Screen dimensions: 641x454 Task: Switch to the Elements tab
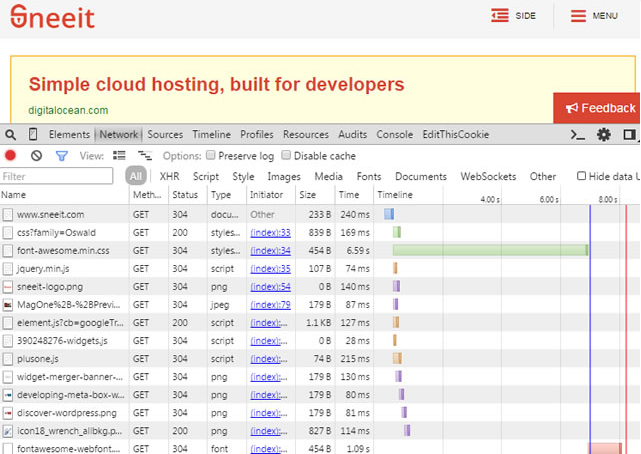[69, 134]
